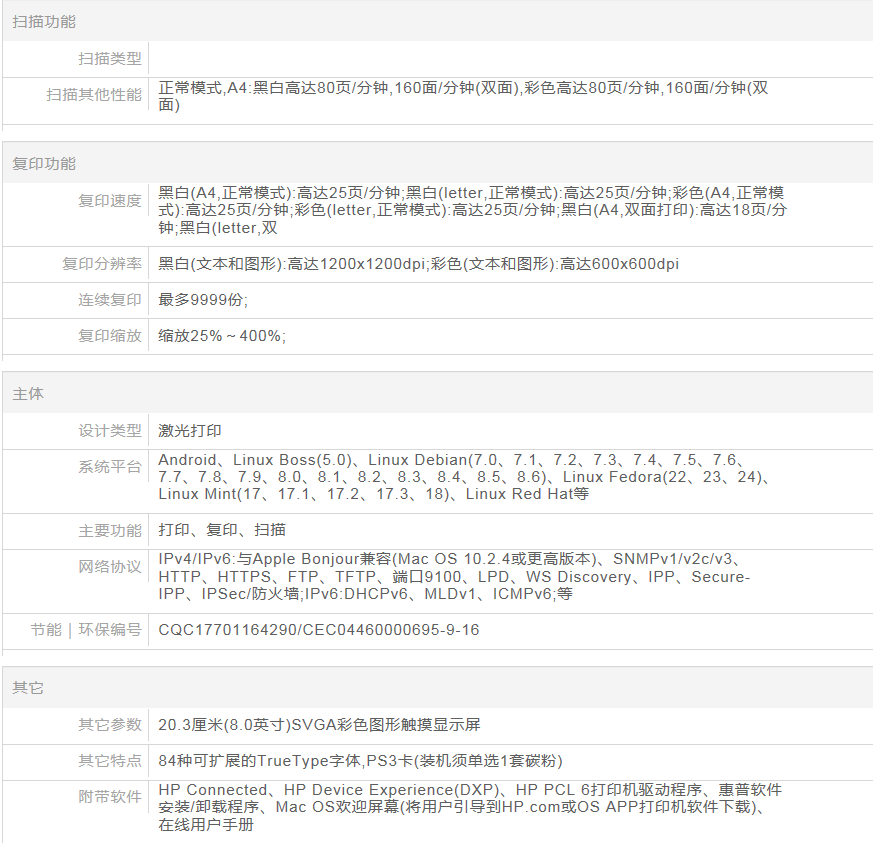Click the 复印功能 section header

(43, 163)
